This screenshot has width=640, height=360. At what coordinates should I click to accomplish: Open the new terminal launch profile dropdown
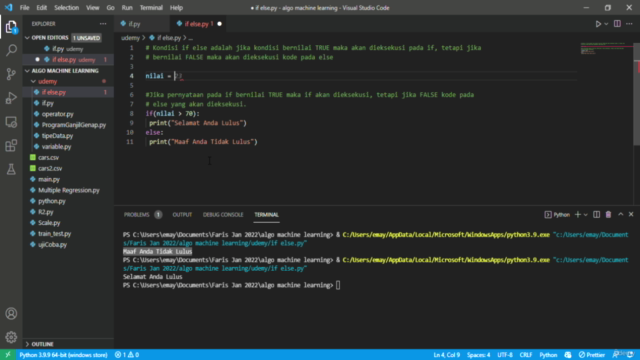(585, 215)
